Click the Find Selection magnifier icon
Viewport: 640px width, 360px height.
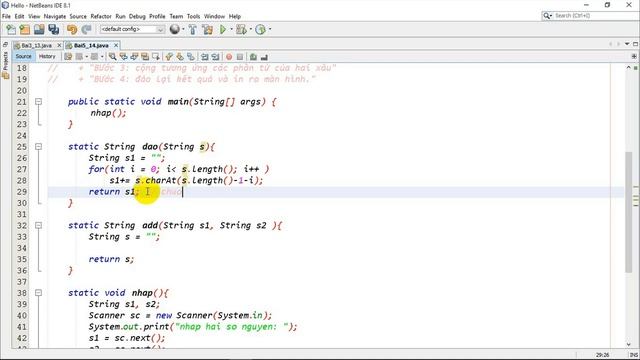click(112, 57)
